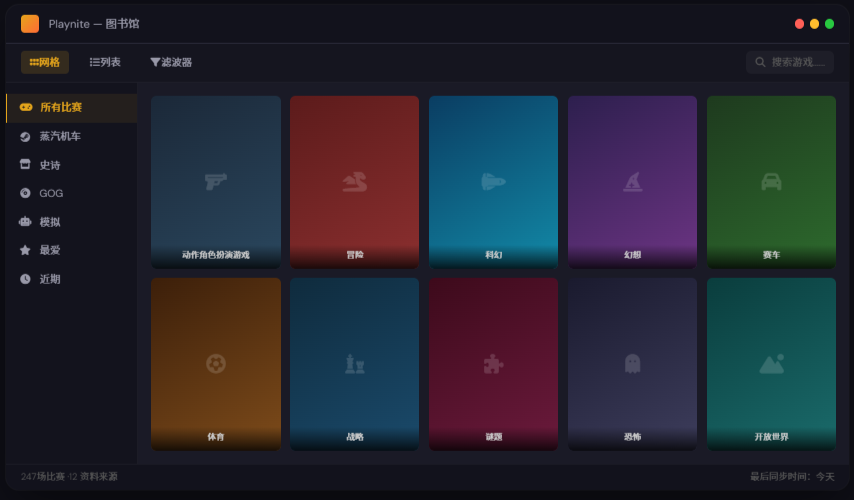
Task: Click the 体育 label text
Action: pos(216,436)
